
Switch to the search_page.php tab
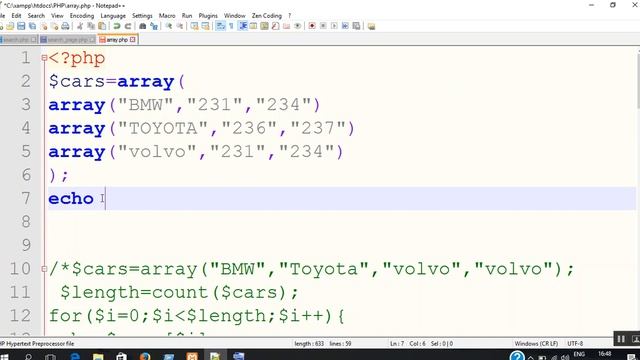(x=67, y=40)
